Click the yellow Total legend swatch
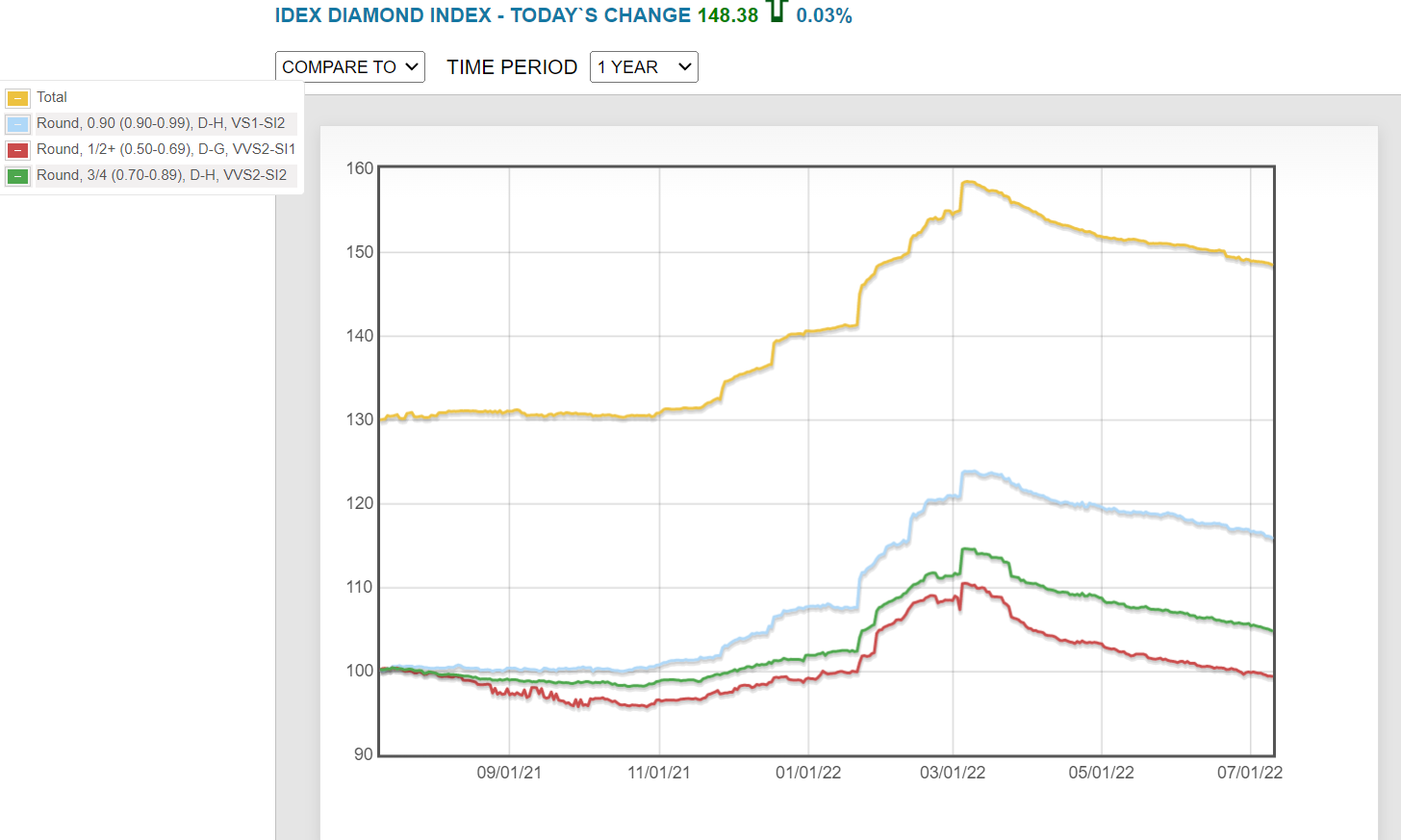1401x840 pixels. [17, 98]
